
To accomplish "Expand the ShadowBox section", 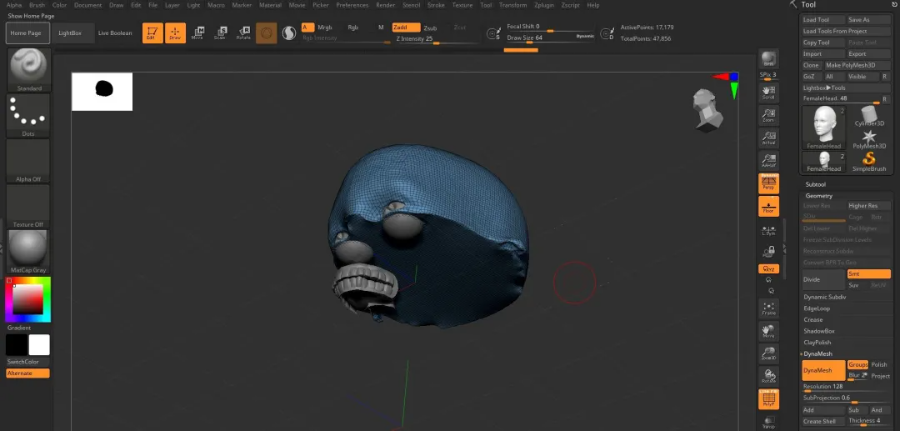I will coord(818,331).
